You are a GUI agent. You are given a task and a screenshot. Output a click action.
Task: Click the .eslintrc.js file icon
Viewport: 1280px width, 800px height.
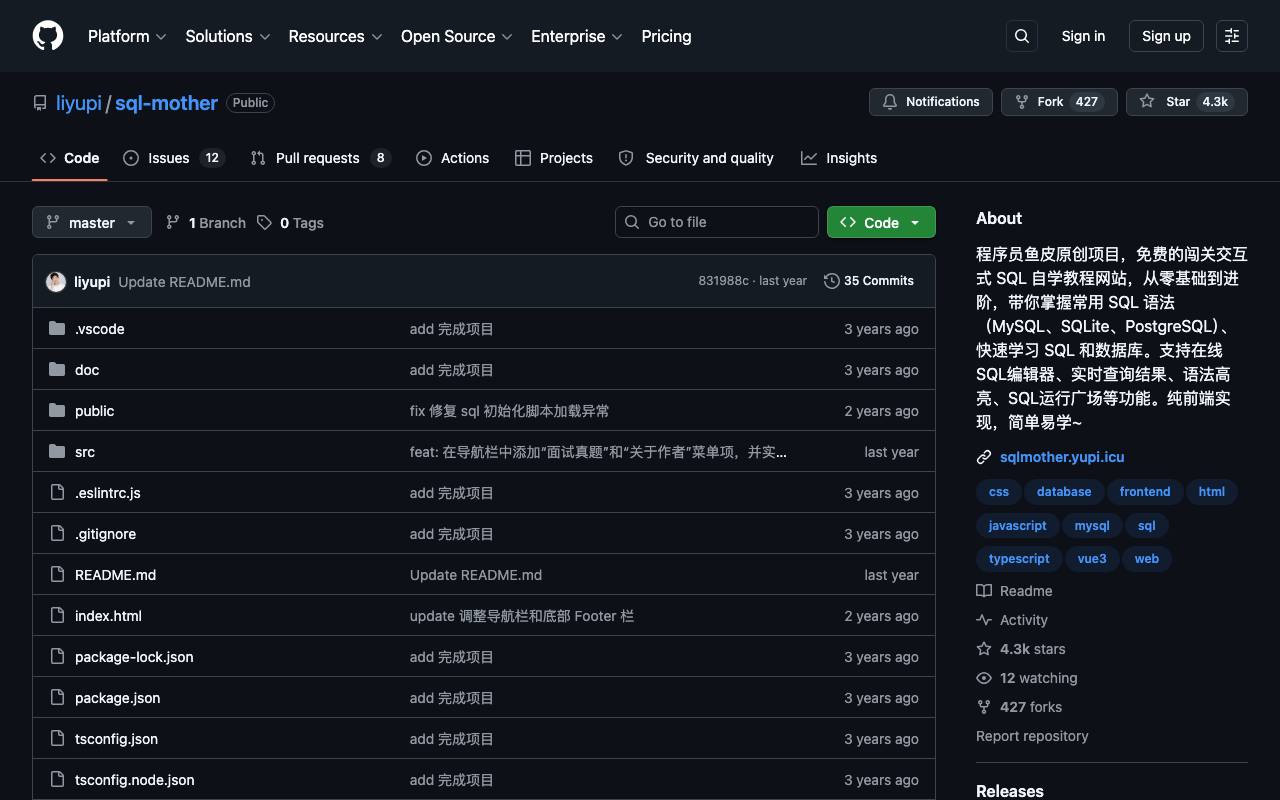[x=57, y=493]
